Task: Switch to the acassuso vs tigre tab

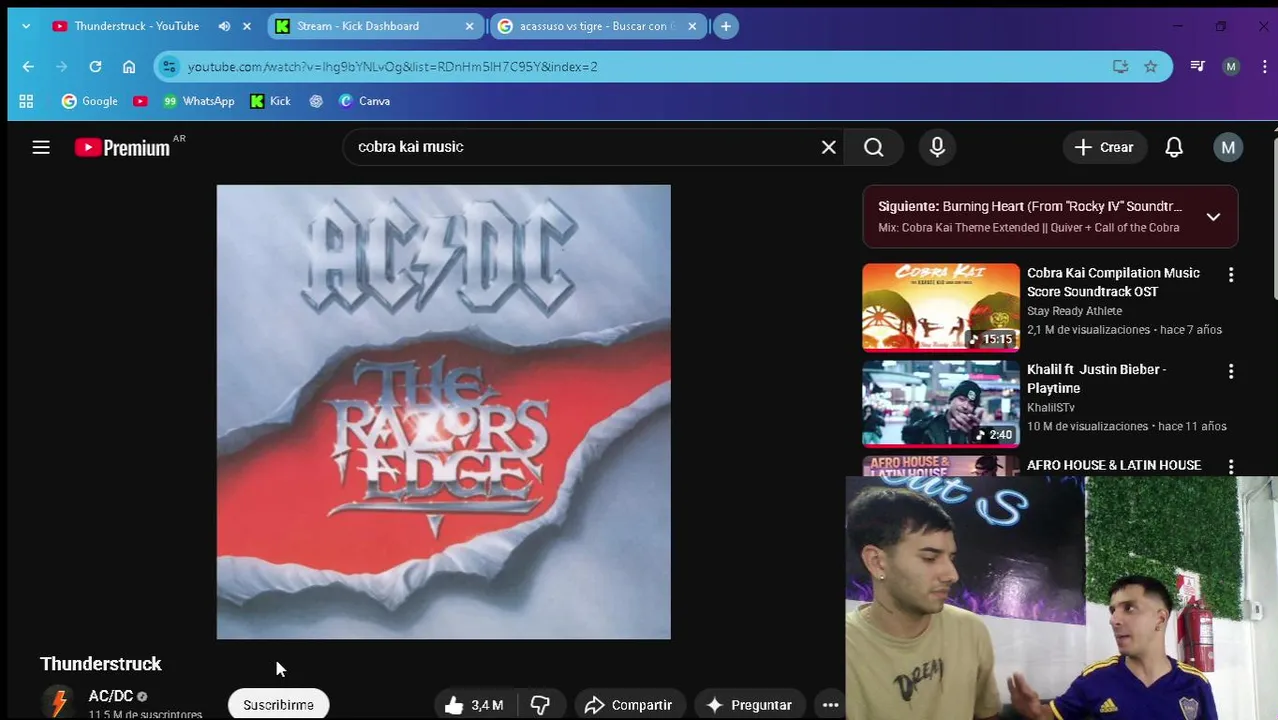Action: 596,26
